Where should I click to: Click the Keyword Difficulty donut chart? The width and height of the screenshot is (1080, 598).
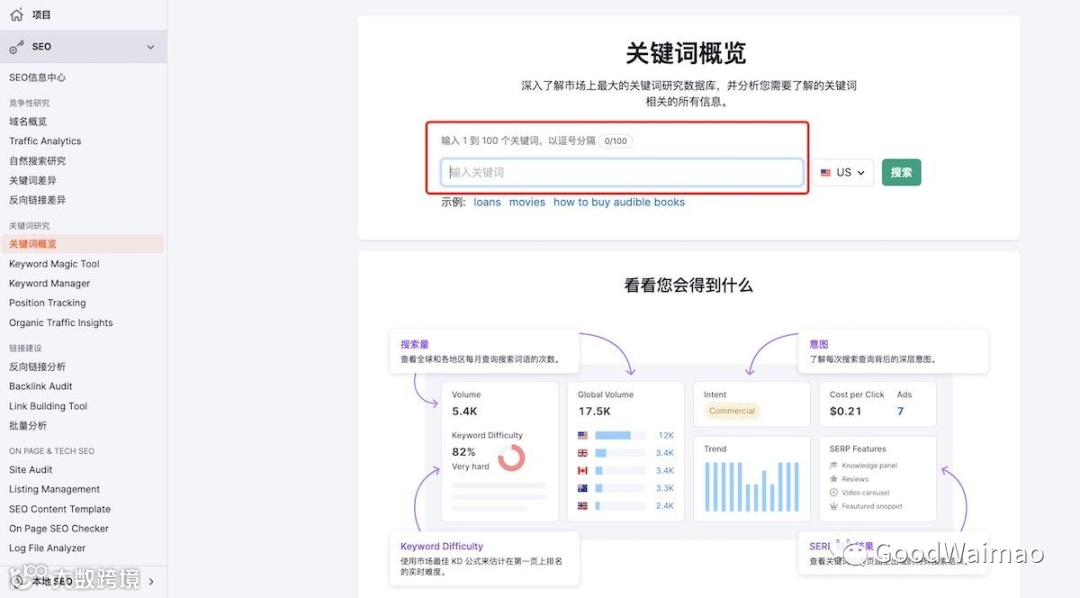(511, 457)
